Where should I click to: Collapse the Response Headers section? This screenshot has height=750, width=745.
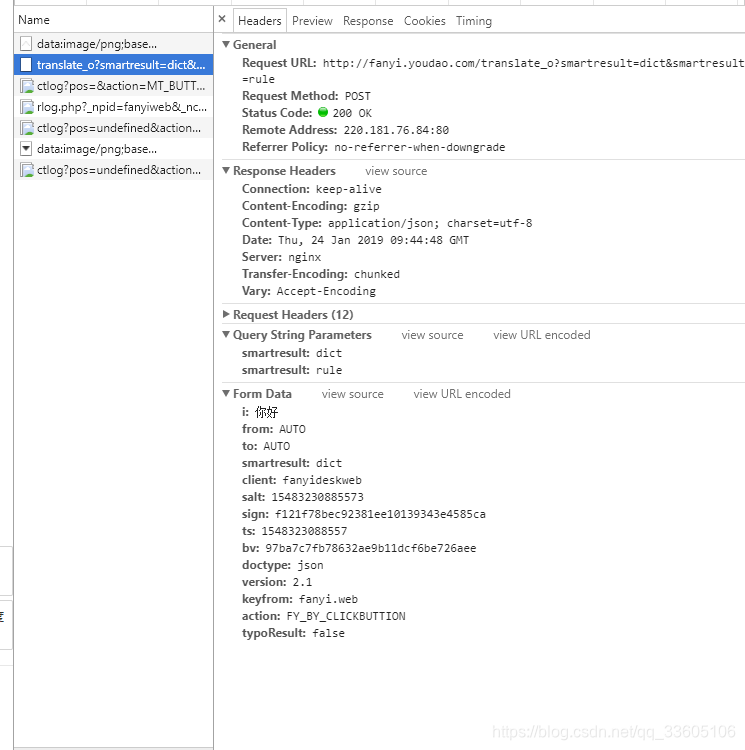point(226,170)
